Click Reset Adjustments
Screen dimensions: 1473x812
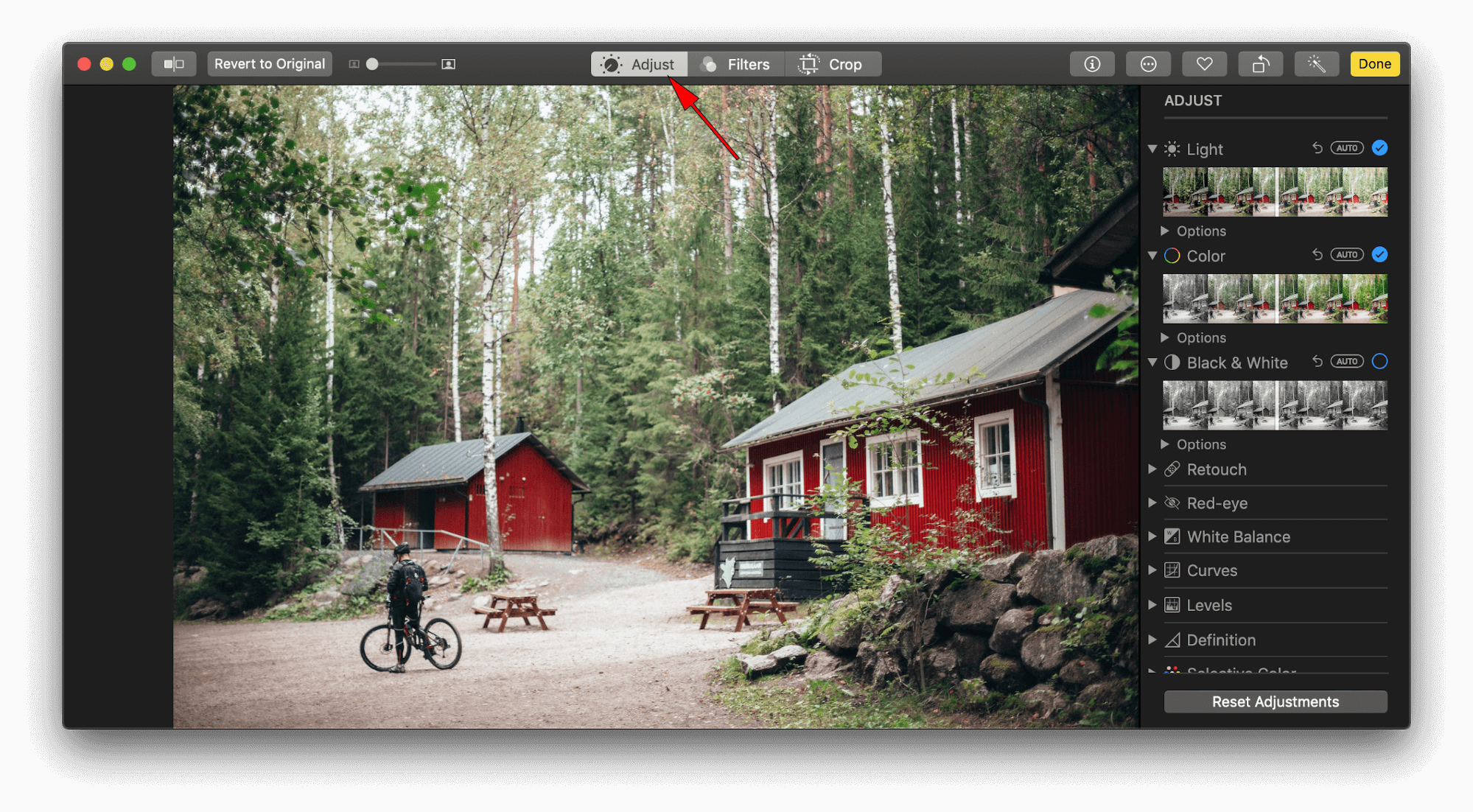pos(1276,701)
